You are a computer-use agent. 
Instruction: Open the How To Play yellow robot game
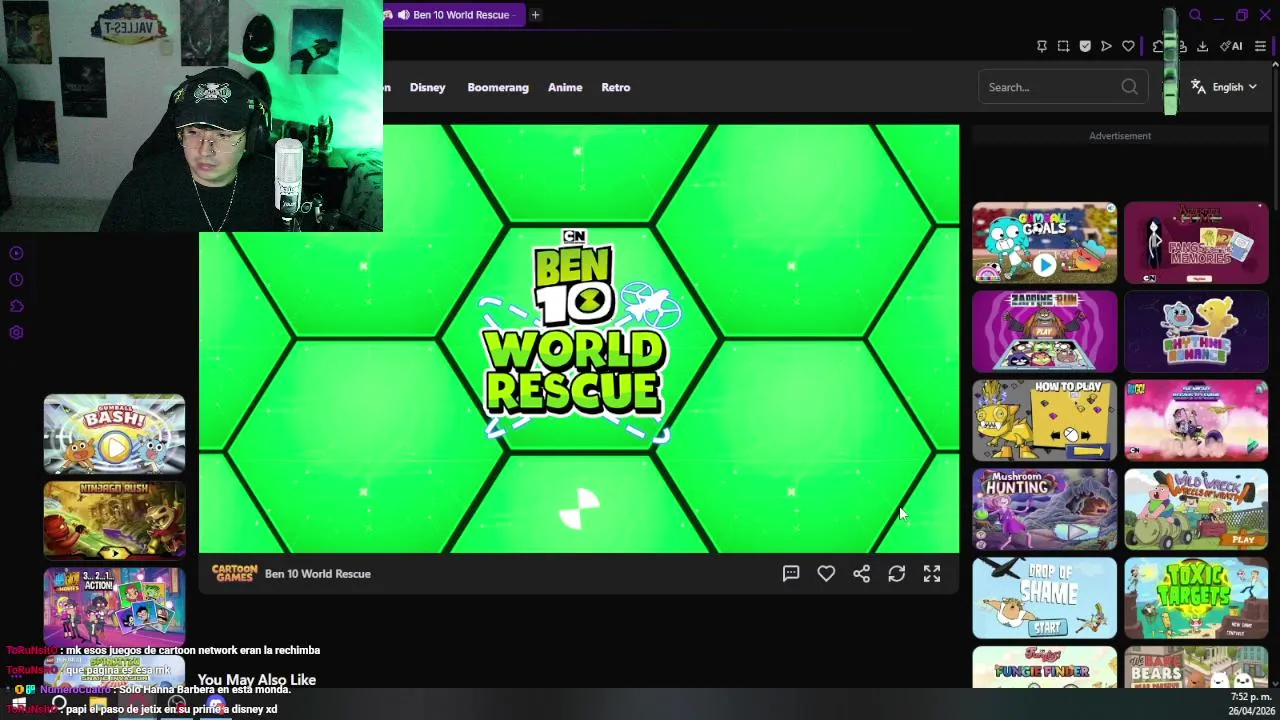1045,420
